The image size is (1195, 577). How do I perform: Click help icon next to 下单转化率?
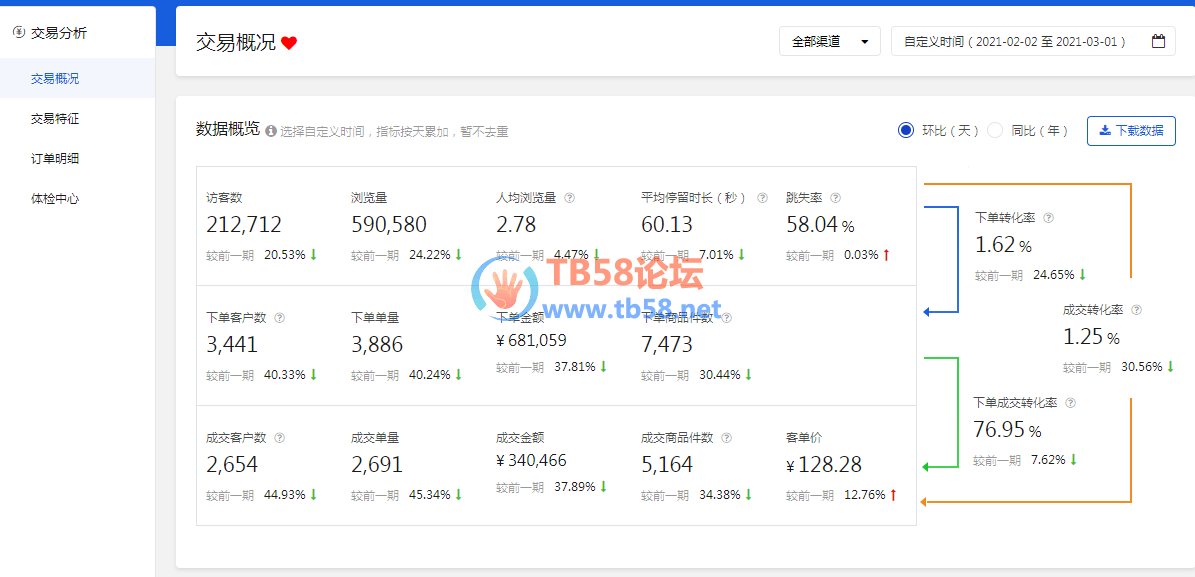coord(1048,217)
